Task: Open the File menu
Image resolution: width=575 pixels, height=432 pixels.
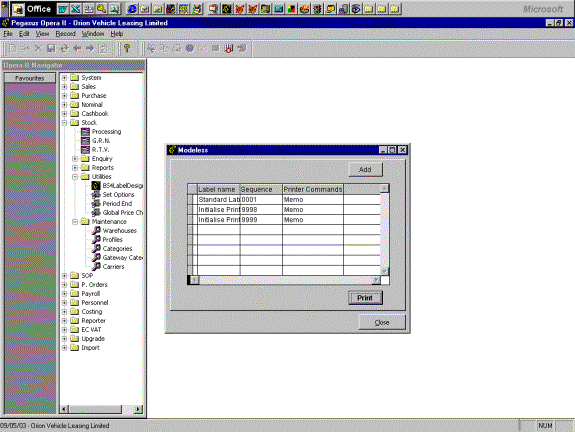Action: click(8, 34)
